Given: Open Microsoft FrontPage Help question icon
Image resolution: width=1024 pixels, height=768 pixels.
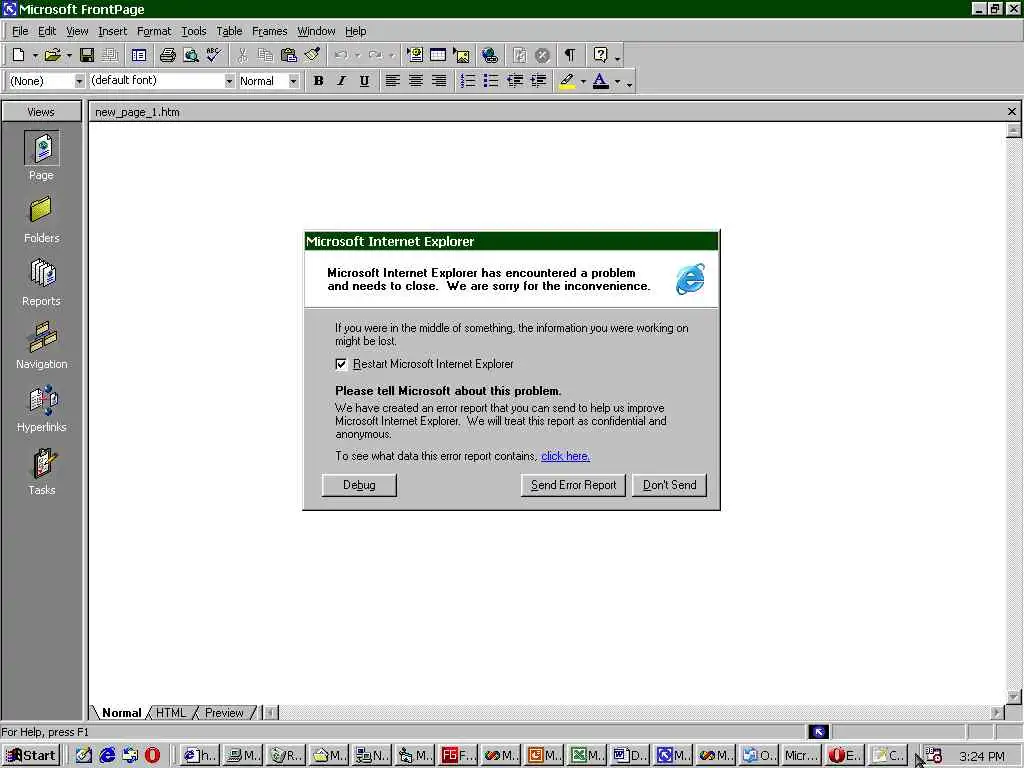Looking at the screenshot, I should tap(601, 56).
